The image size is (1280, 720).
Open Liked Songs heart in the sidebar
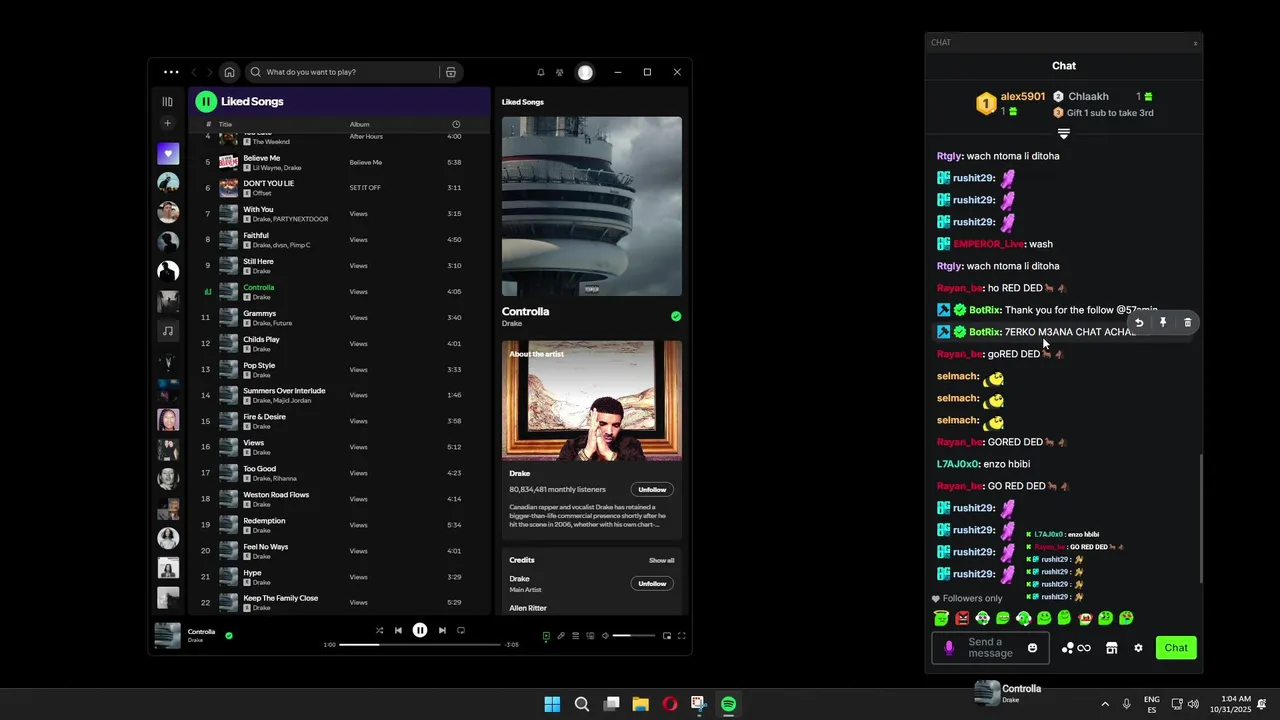point(168,154)
